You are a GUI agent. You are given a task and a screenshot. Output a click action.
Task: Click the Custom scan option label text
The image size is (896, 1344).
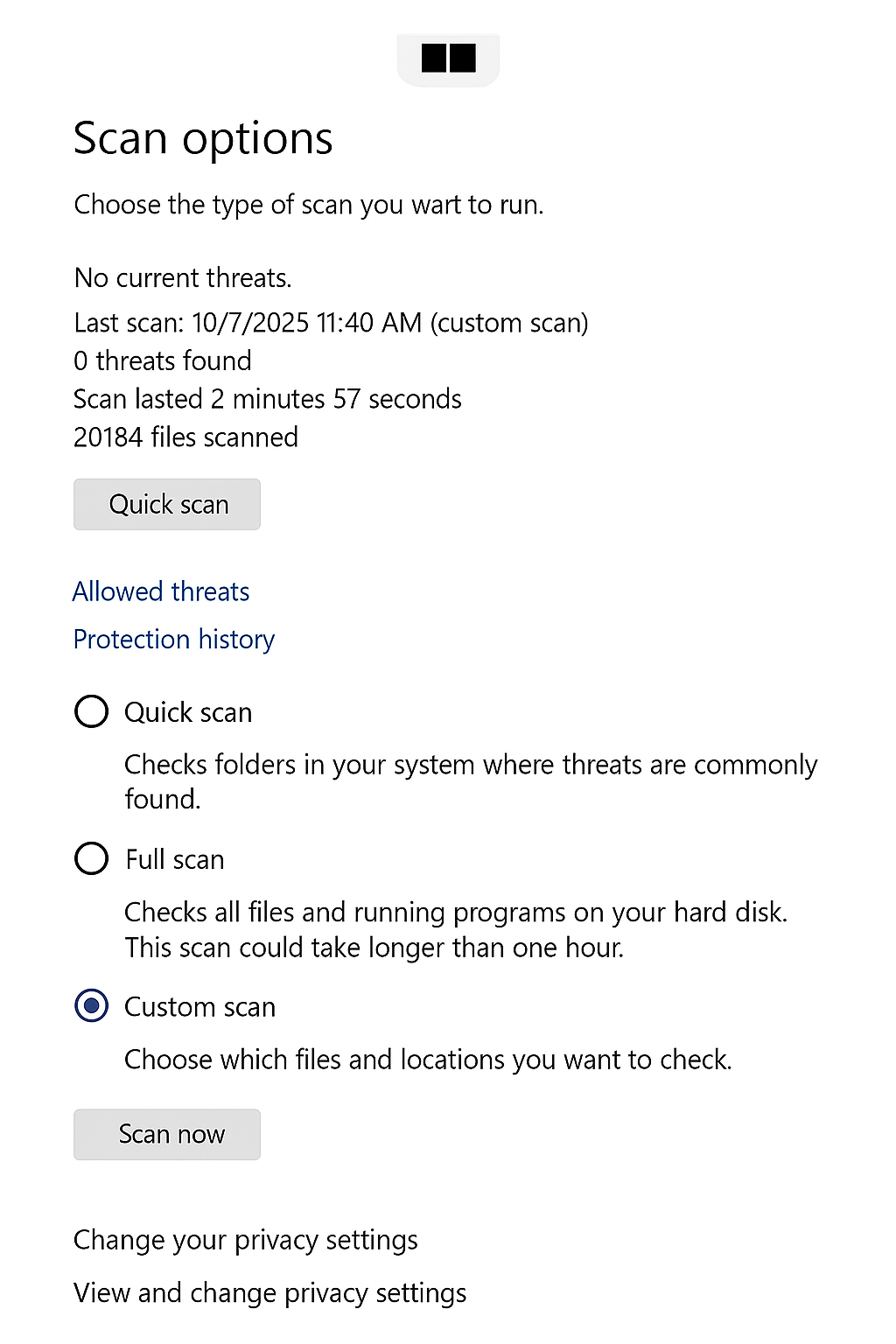(x=199, y=1007)
